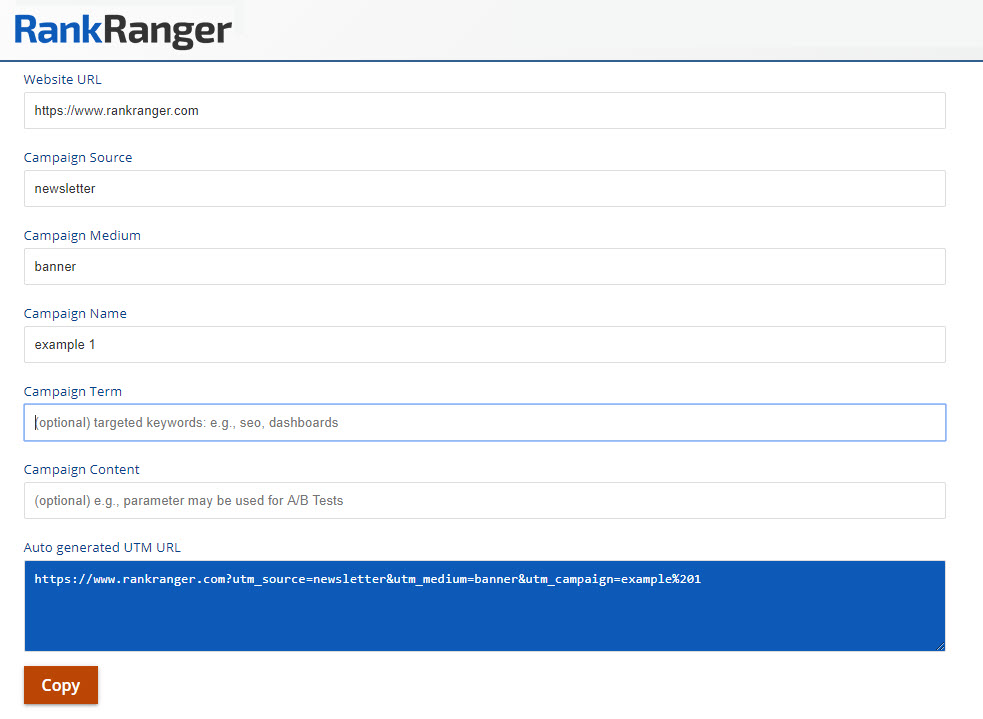983x719 pixels.
Task: Click the Auto generated UTM URL label
Action: [x=102, y=548]
